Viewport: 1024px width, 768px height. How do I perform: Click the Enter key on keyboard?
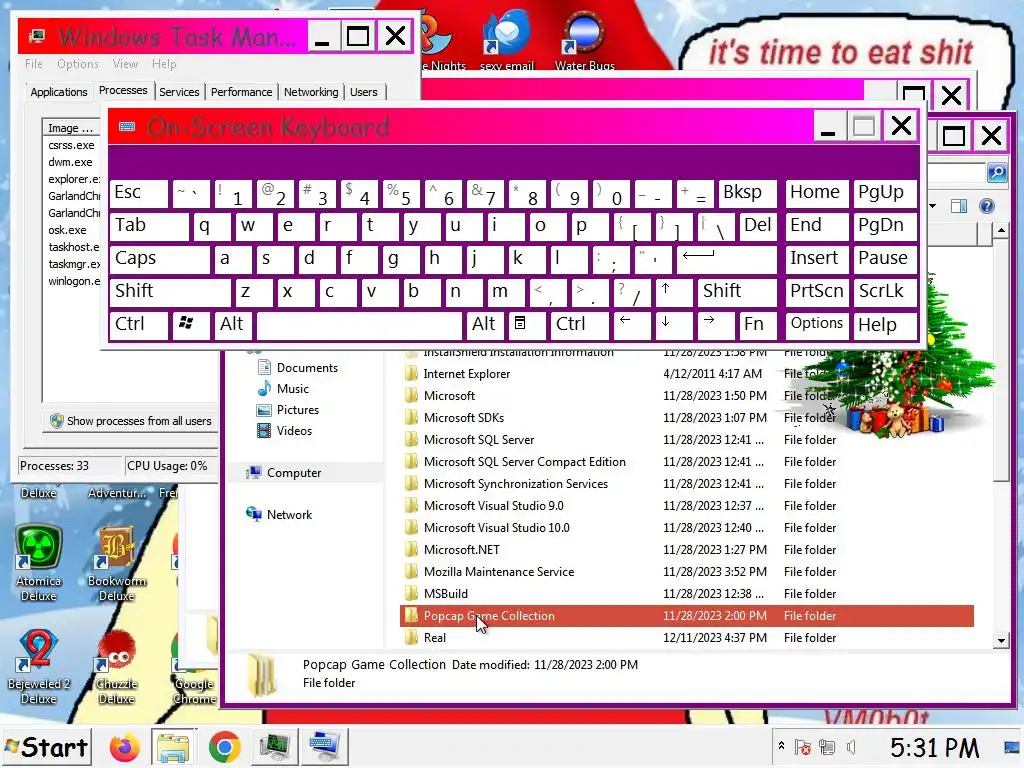[726, 259]
